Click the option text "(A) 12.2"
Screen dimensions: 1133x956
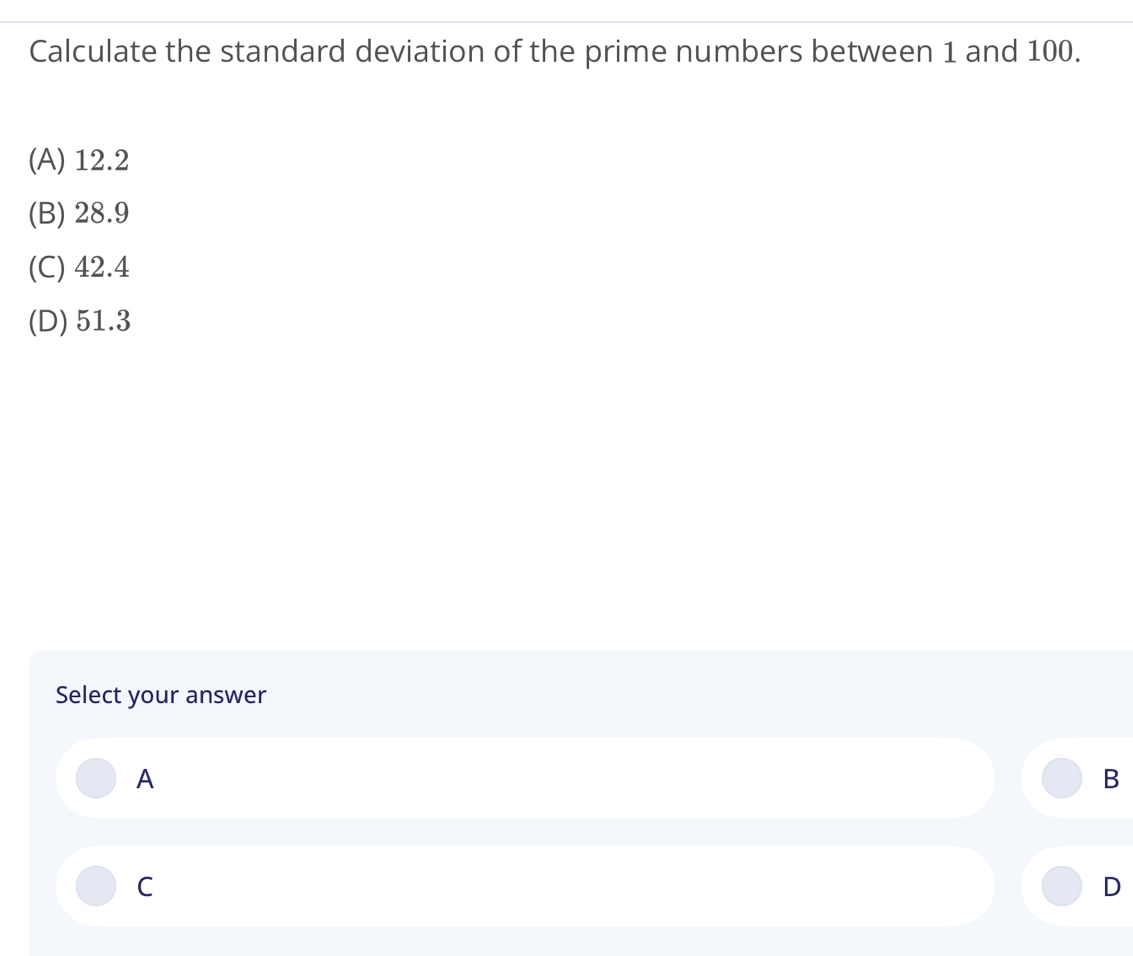coord(79,160)
